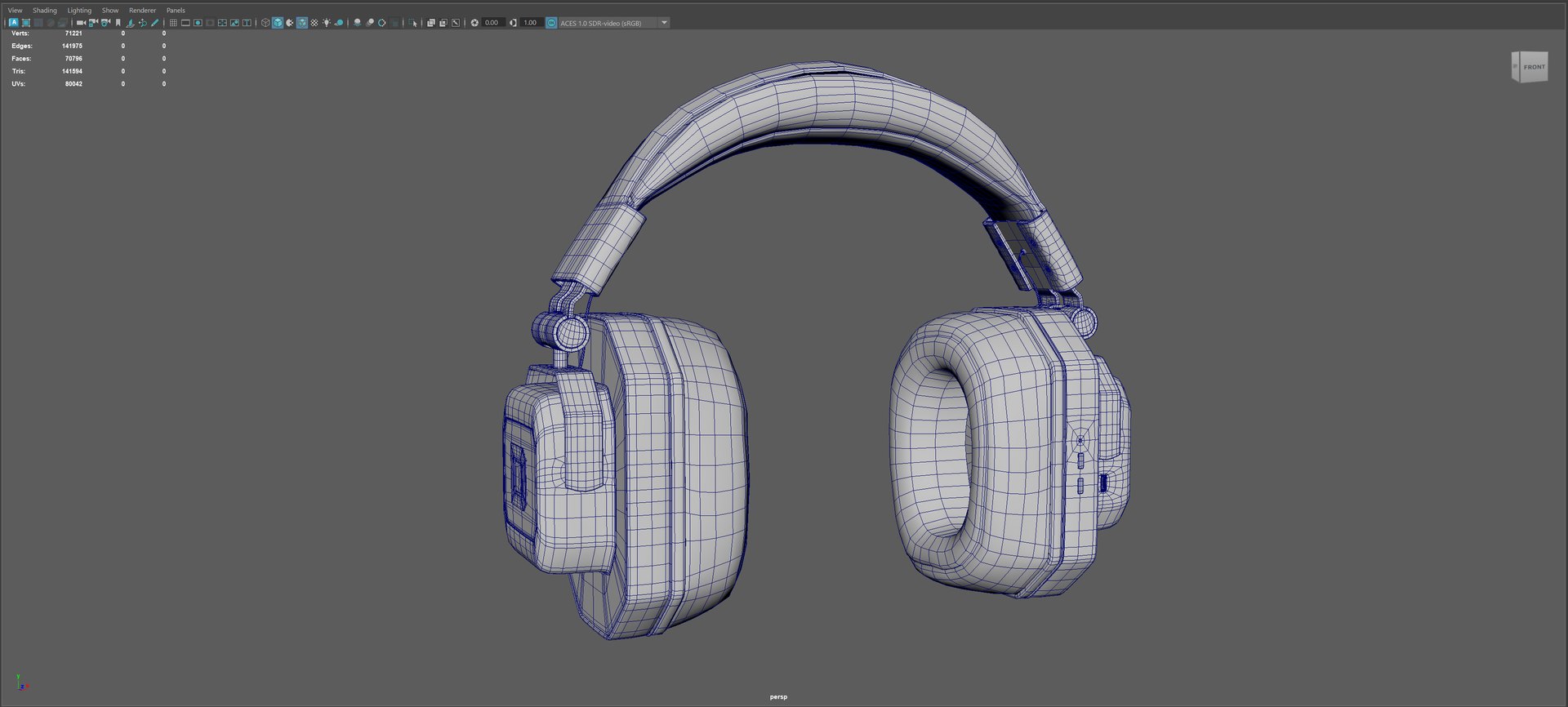Toggle Multisample Anti-aliasing
Viewport: 1568px width, 707px height.
[382, 23]
